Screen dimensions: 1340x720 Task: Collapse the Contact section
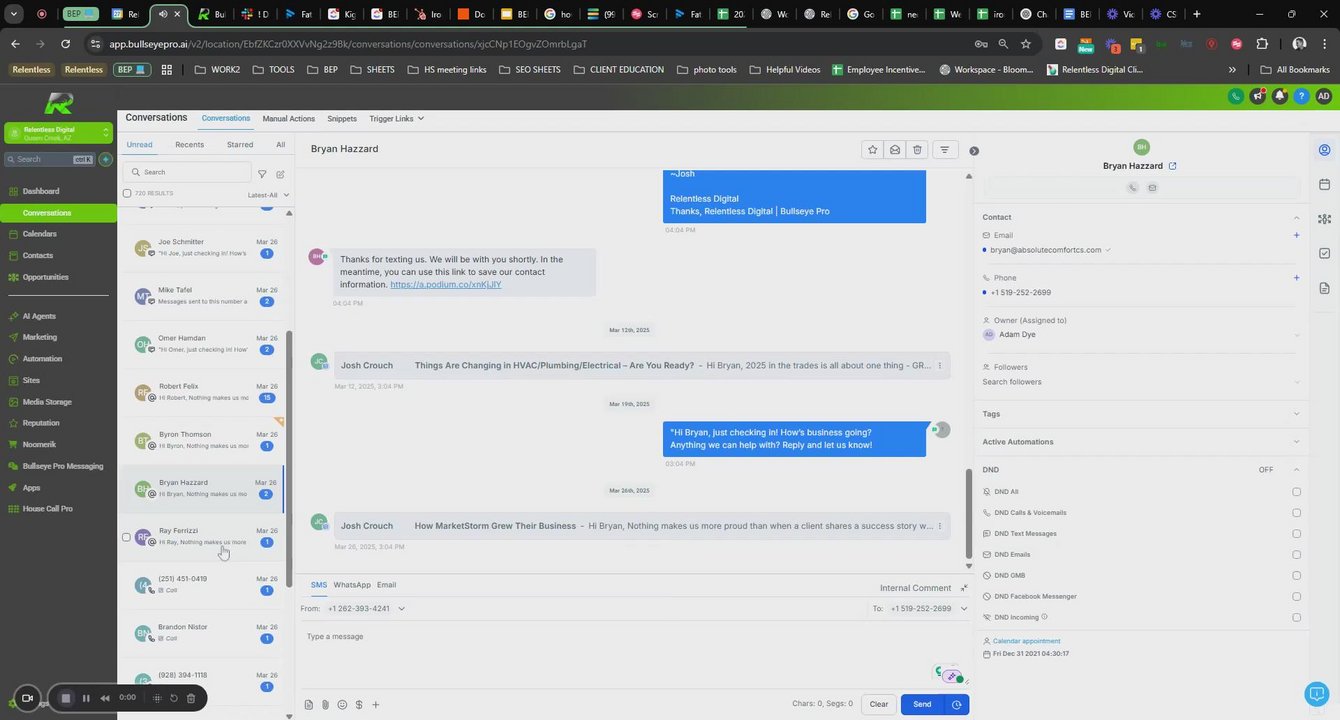(1297, 217)
